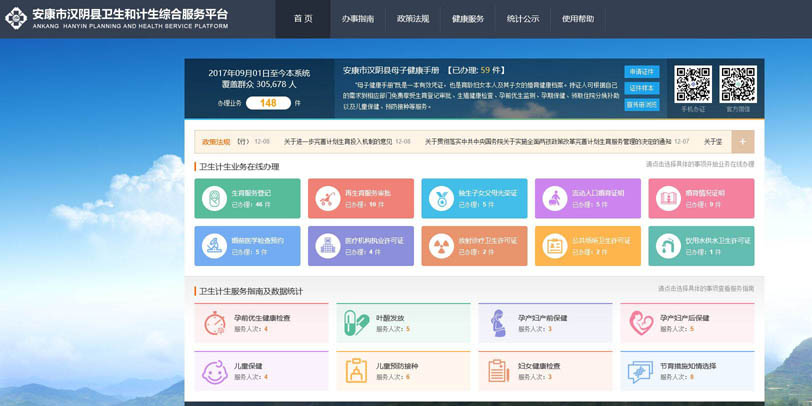The width and height of the screenshot is (812, 406).
Task: Click the 叶酸发放 pill capsule icon
Action: pos(356,323)
